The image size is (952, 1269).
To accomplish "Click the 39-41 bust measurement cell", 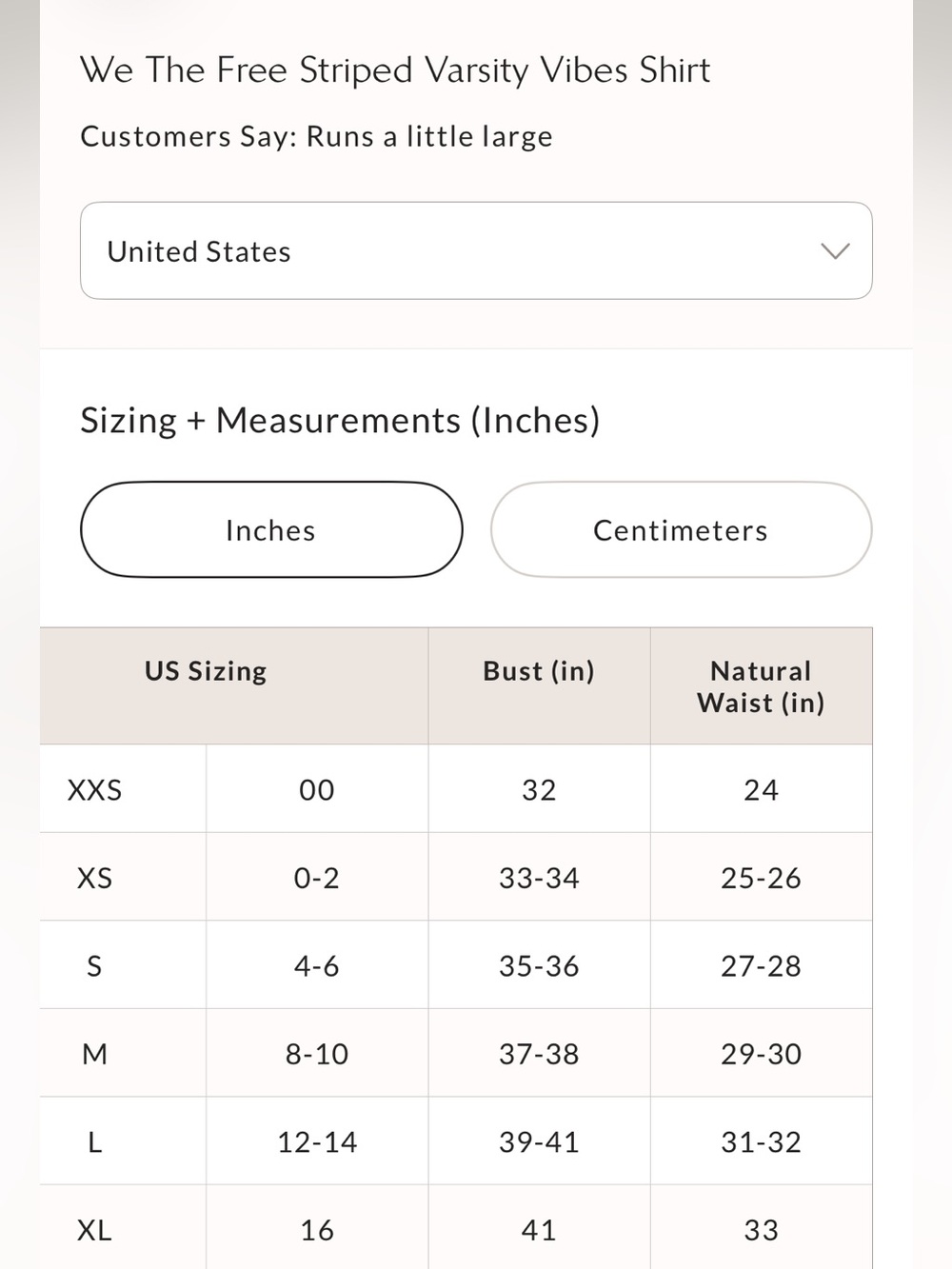I will click(539, 1142).
